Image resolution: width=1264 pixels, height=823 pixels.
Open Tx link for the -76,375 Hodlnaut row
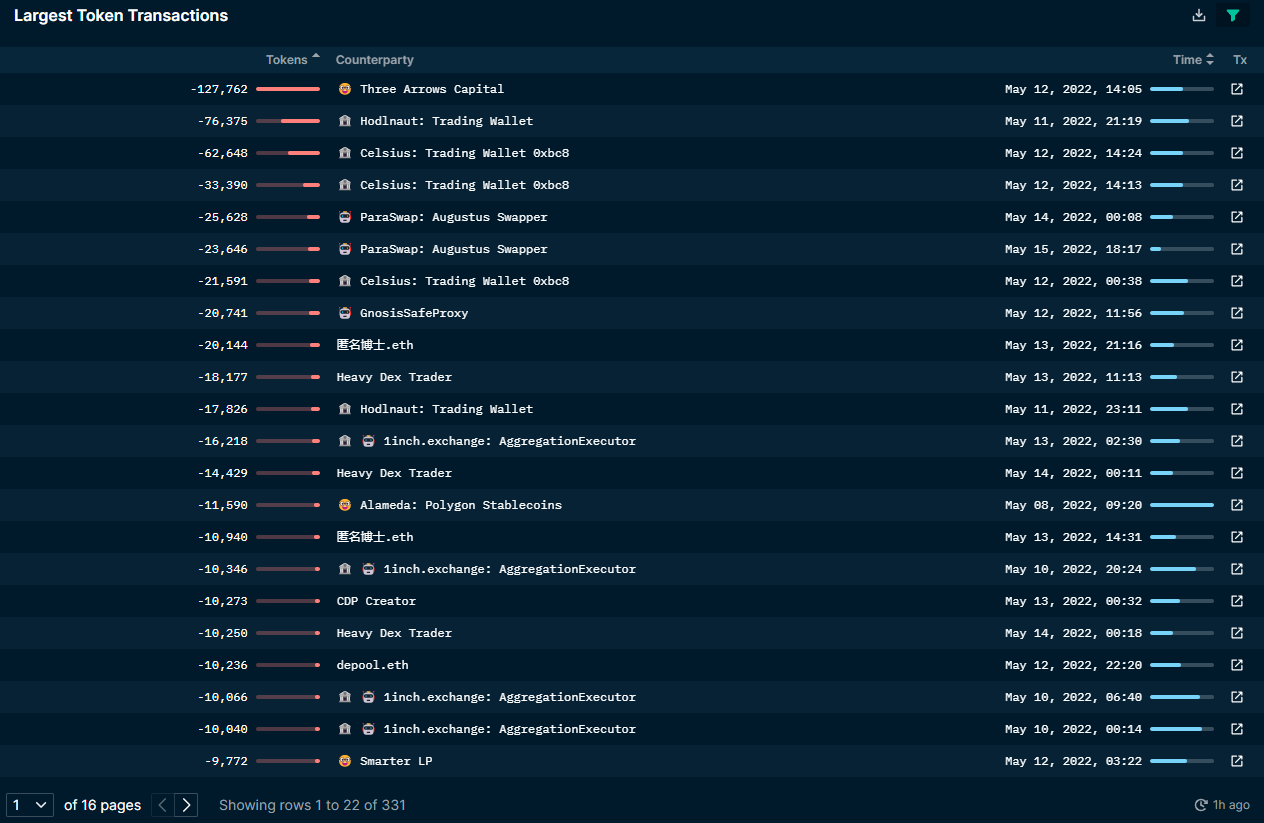tap(1237, 121)
